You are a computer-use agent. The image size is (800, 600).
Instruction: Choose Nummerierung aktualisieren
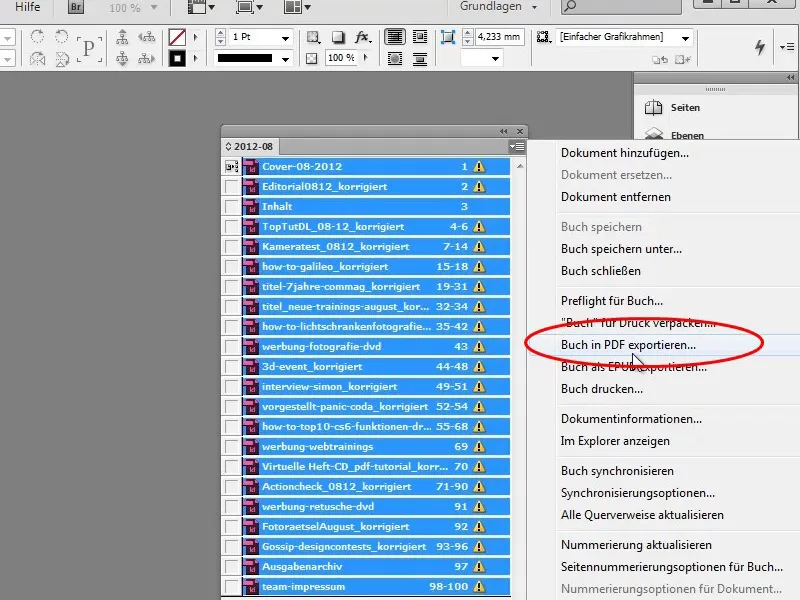(636, 545)
